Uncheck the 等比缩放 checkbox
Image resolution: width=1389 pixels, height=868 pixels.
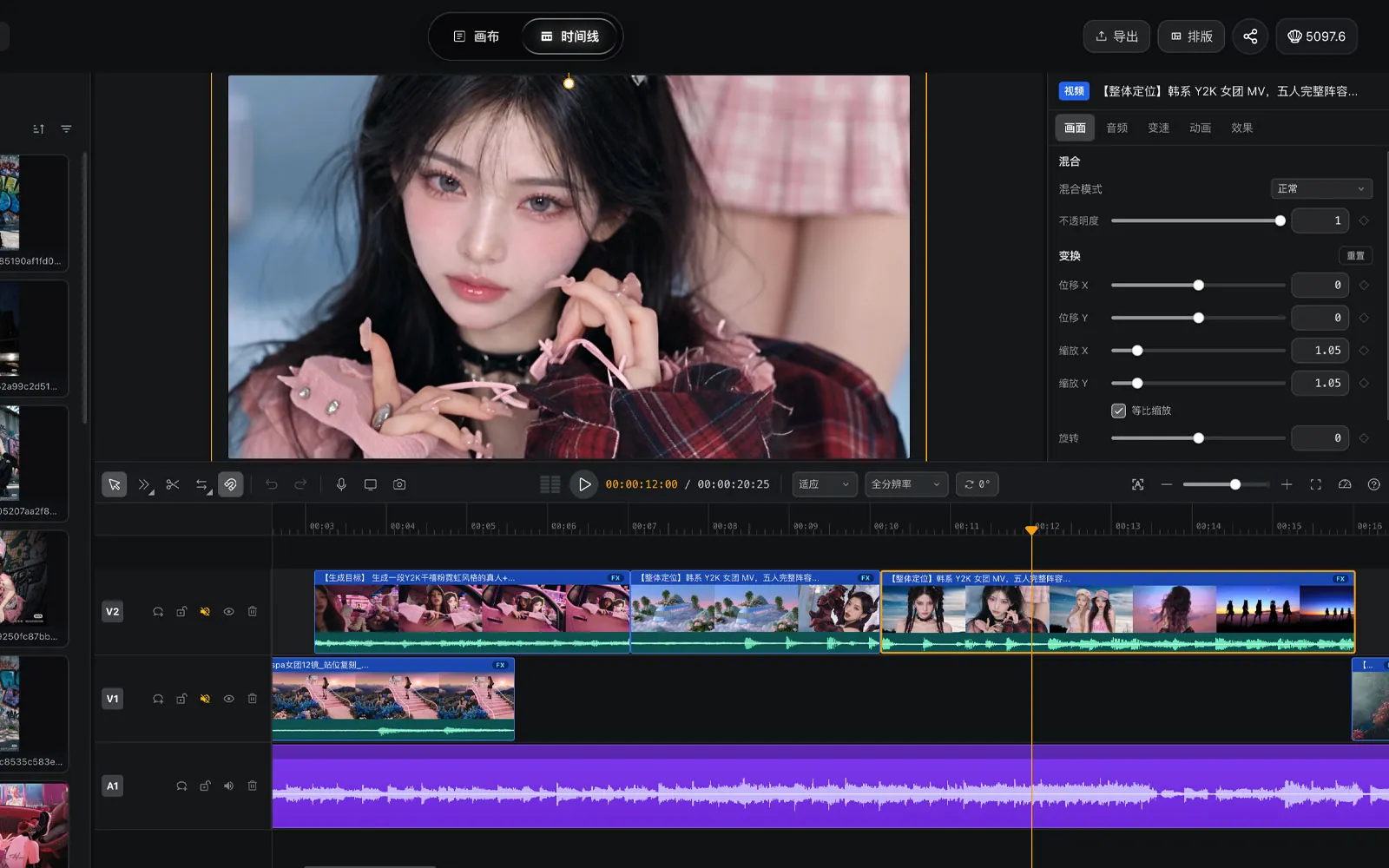click(x=1118, y=411)
